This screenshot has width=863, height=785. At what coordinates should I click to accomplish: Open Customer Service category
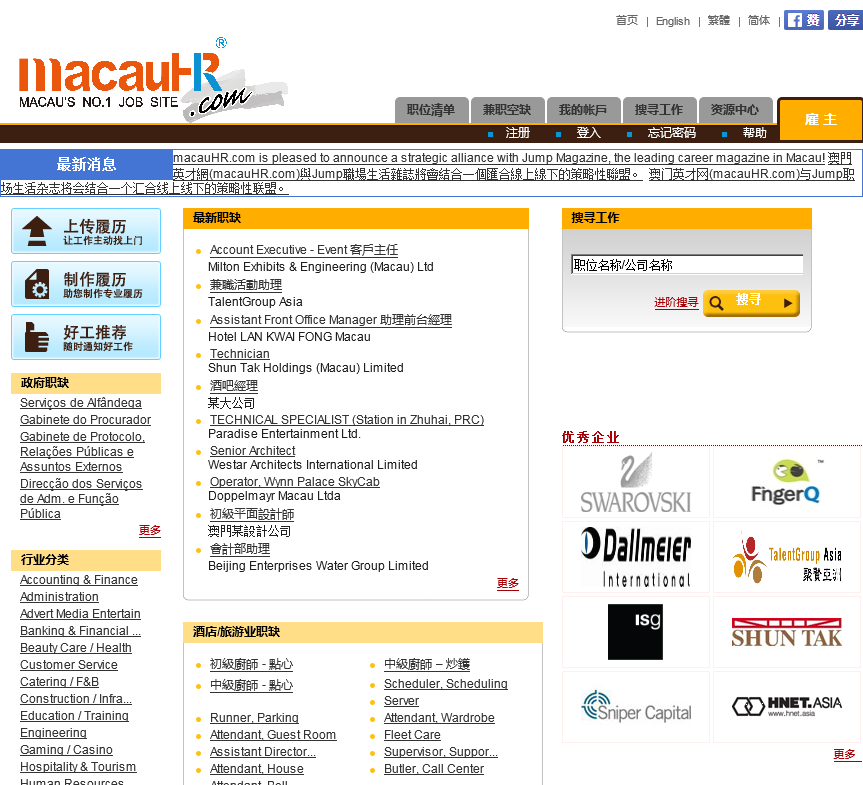pyautogui.click(x=69, y=666)
